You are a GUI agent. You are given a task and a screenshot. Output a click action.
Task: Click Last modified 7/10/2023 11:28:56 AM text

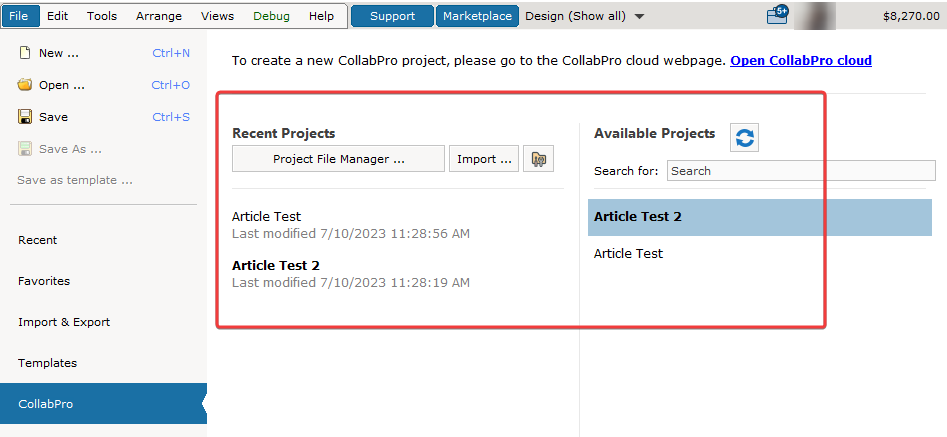tap(351, 234)
